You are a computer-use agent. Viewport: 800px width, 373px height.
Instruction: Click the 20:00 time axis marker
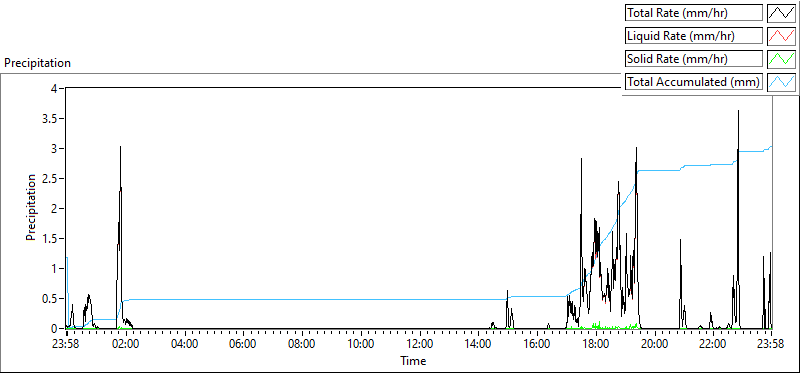point(654,343)
